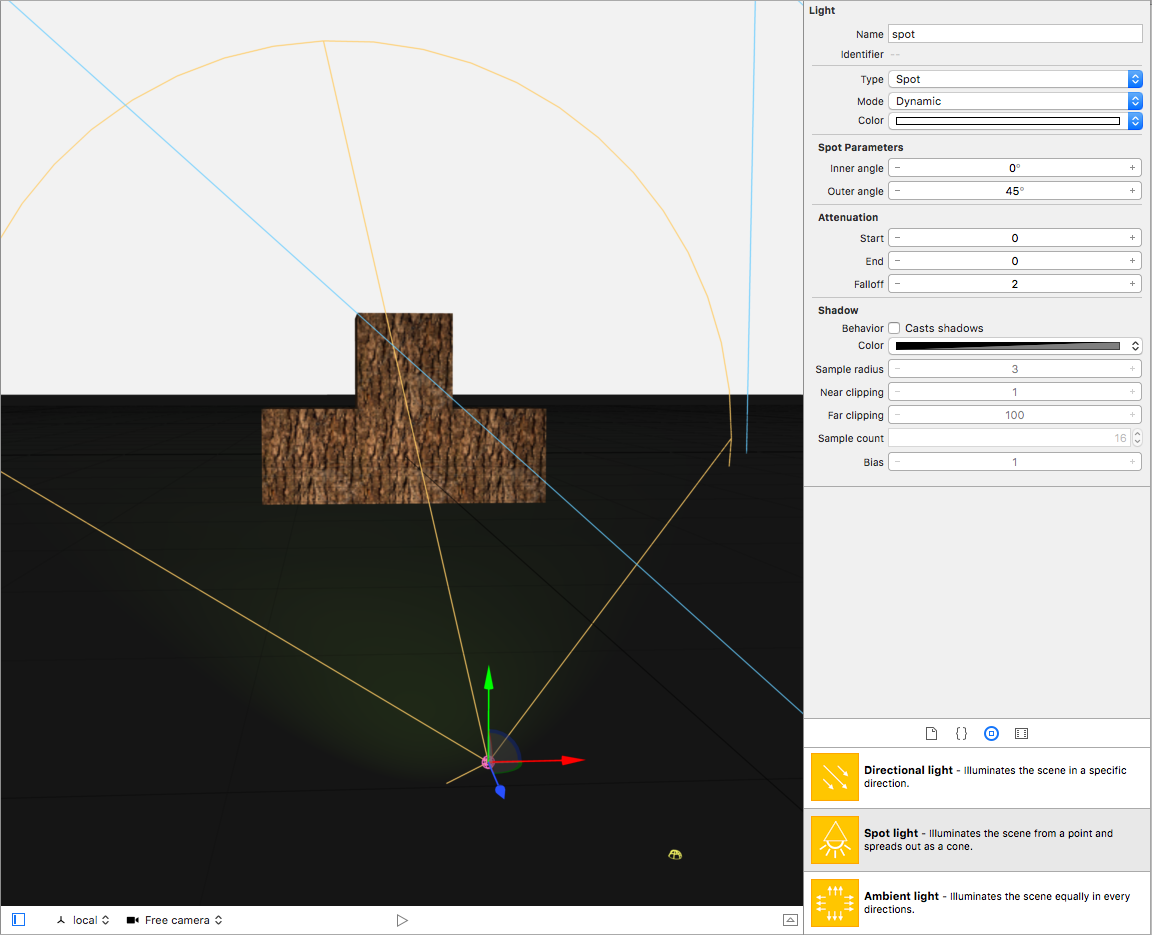Increase the Outer angle with plus

coord(1132,191)
